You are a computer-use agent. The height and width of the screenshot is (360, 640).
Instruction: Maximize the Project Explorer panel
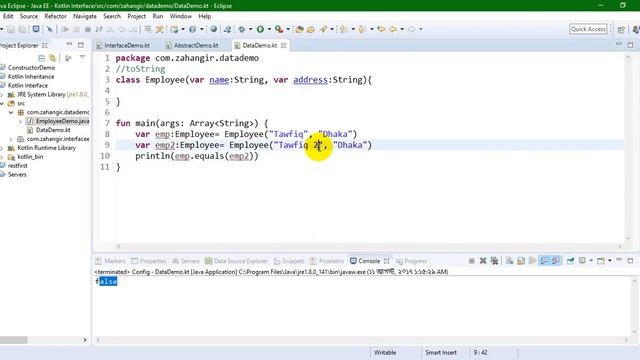[x=81, y=45]
